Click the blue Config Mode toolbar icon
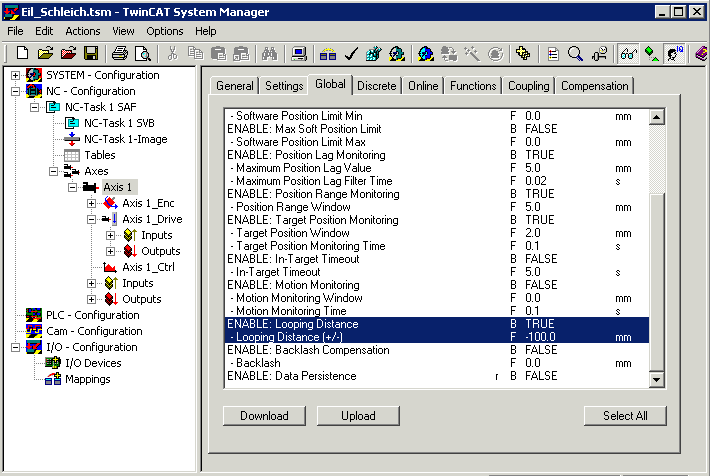710x476 pixels. coord(426,54)
